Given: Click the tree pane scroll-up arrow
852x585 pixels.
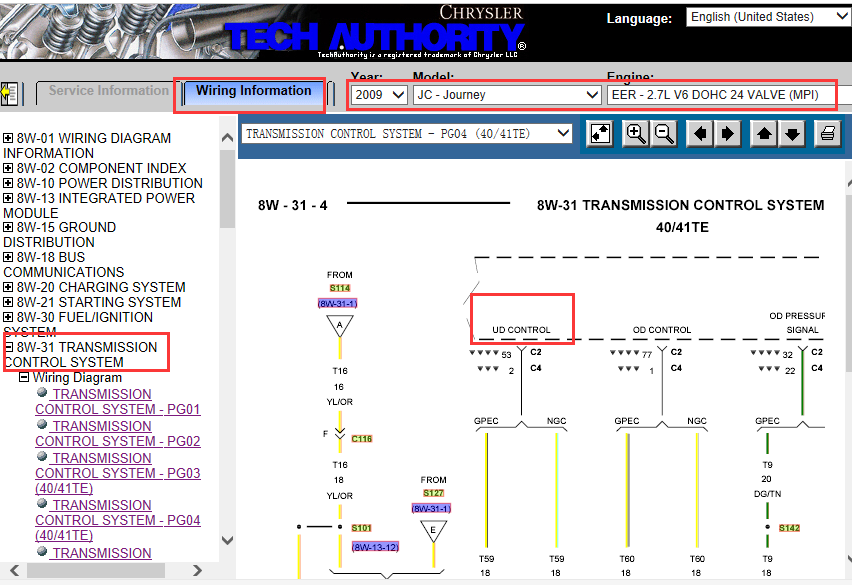Looking at the screenshot, I should (x=228, y=138).
